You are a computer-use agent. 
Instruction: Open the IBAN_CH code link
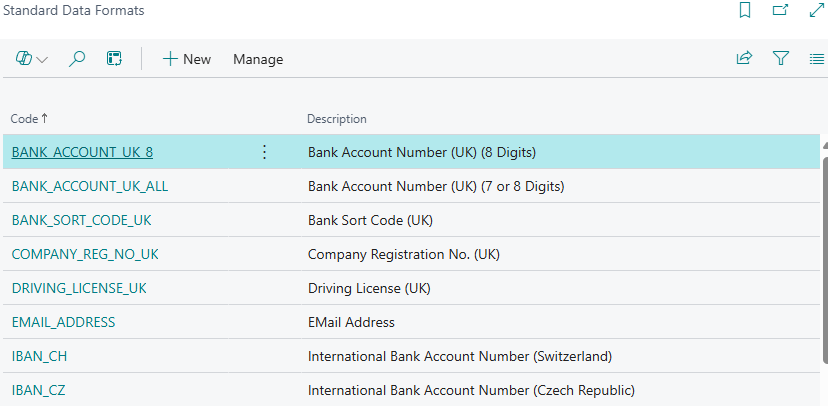coord(39,356)
